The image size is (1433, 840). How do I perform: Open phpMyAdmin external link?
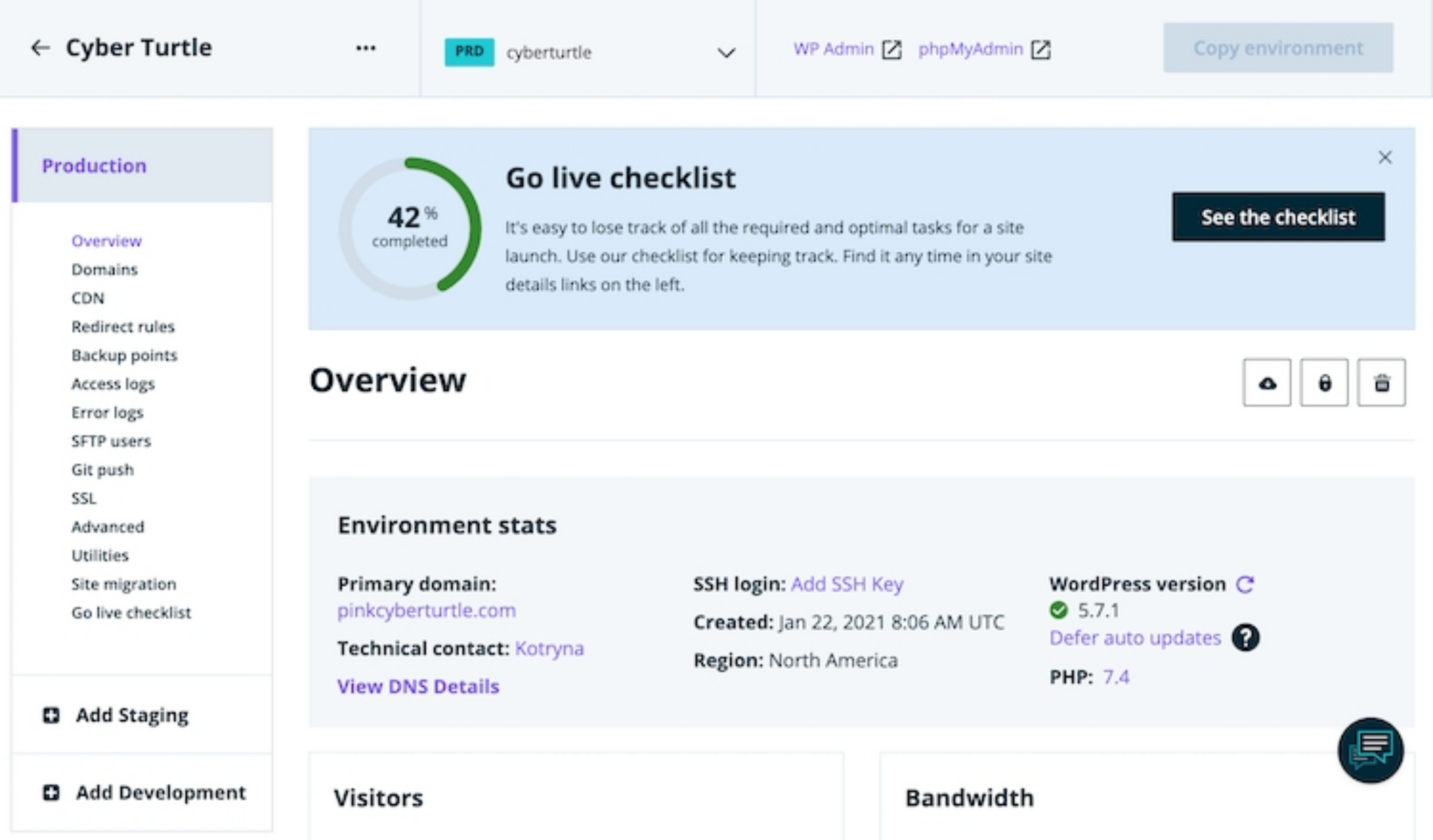984,49
